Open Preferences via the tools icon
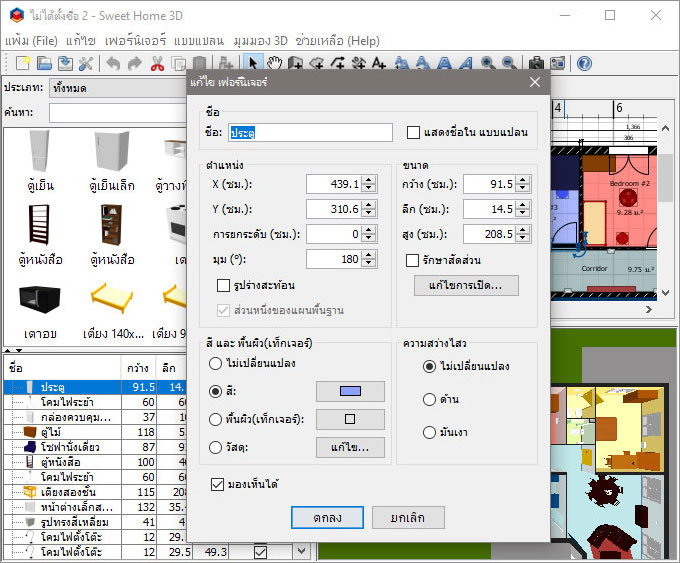Image resolution: width=680 pixels, height=563 pixels. [86, 63]
